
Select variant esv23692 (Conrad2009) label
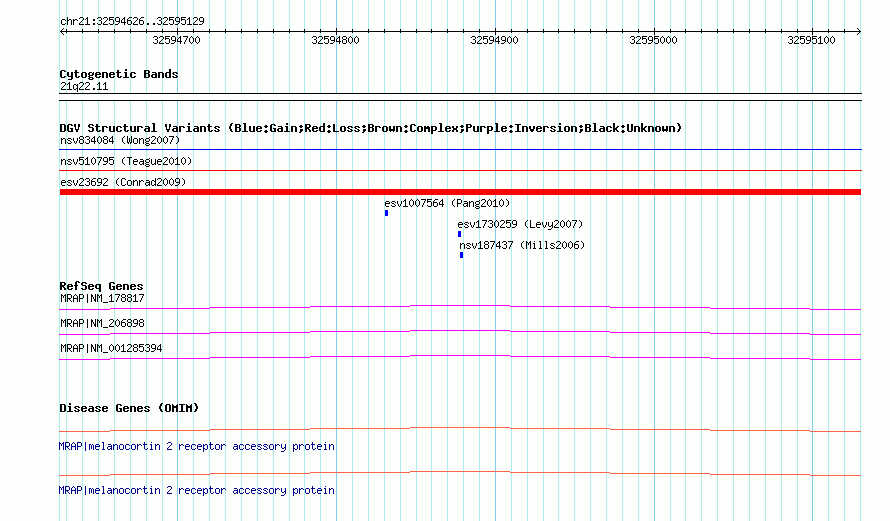(123, 182)
